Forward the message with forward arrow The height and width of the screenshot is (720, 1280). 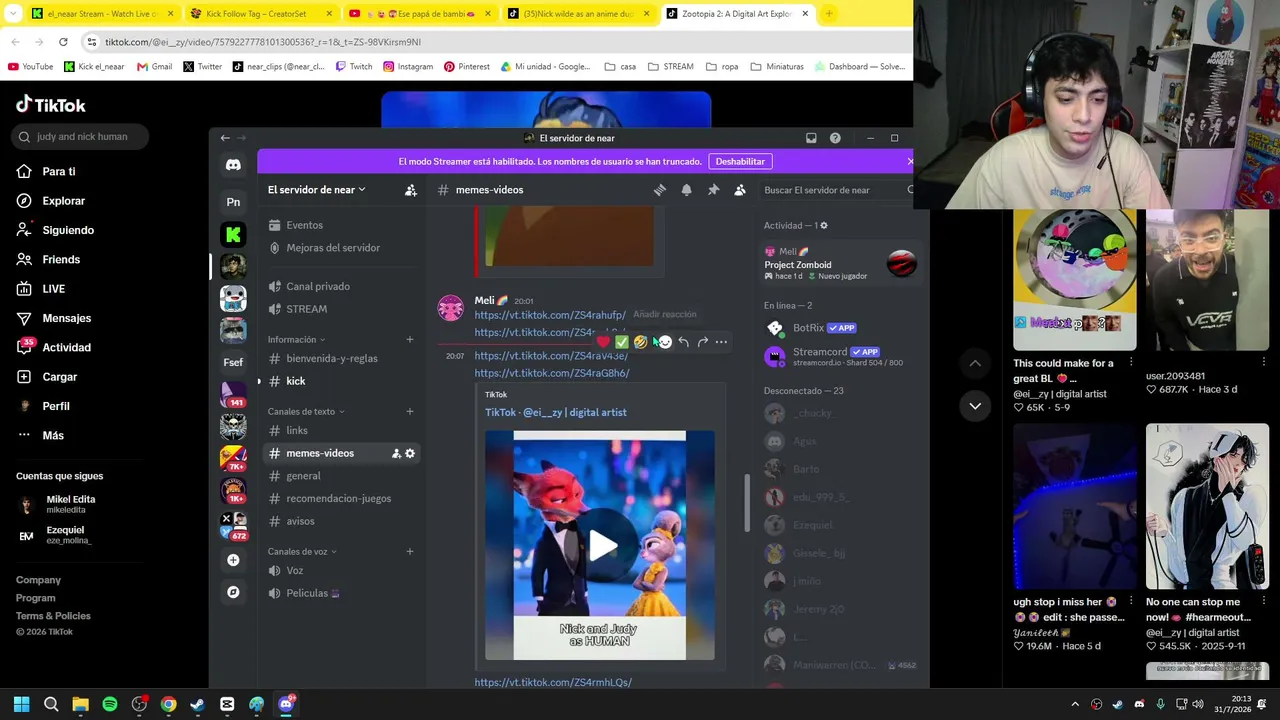tap(702, 342)
